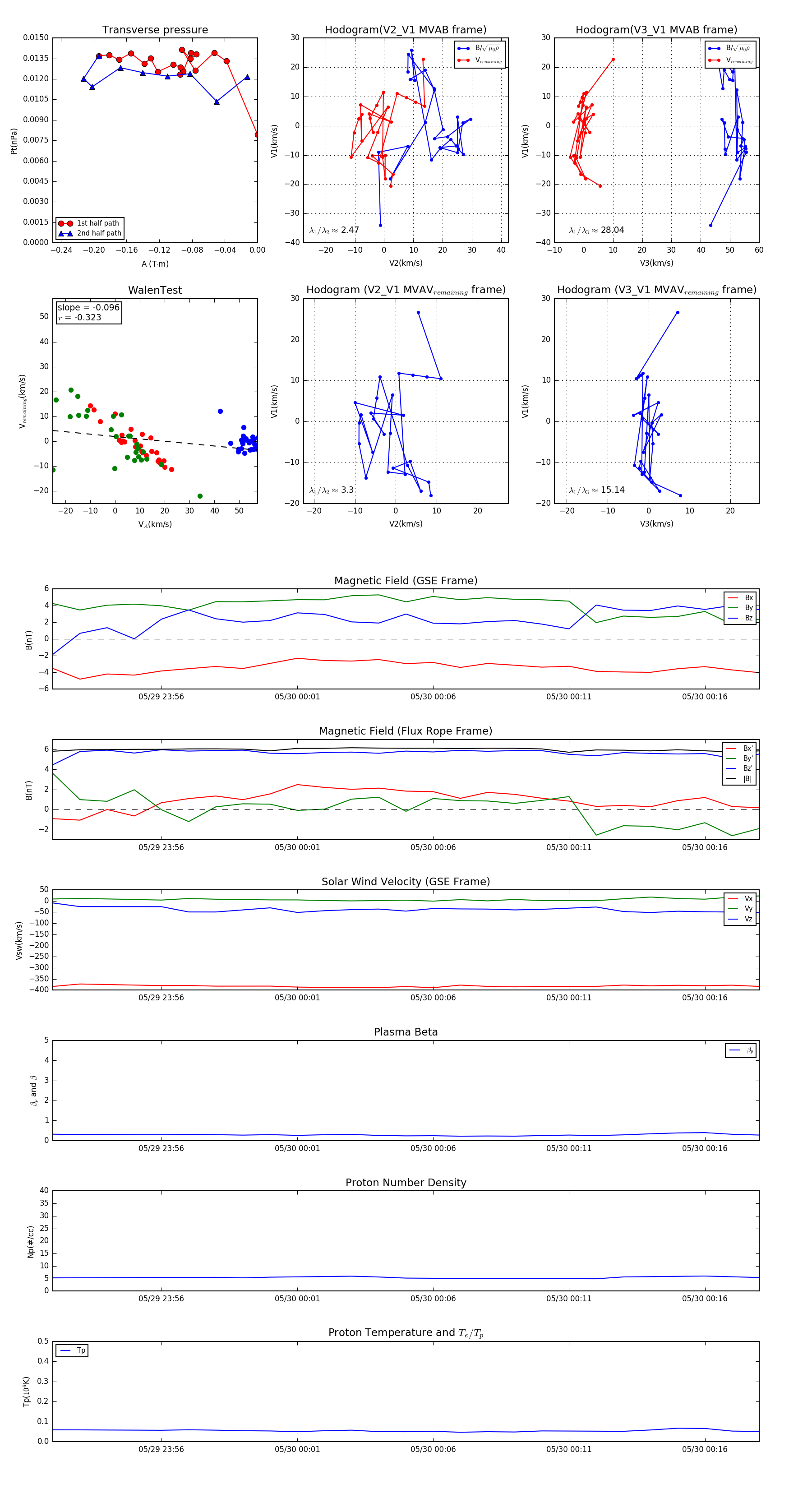This screenshot has width=812, height=1489.
Task: Click the 'WalenTest' plot title
Action: [155, 290]
